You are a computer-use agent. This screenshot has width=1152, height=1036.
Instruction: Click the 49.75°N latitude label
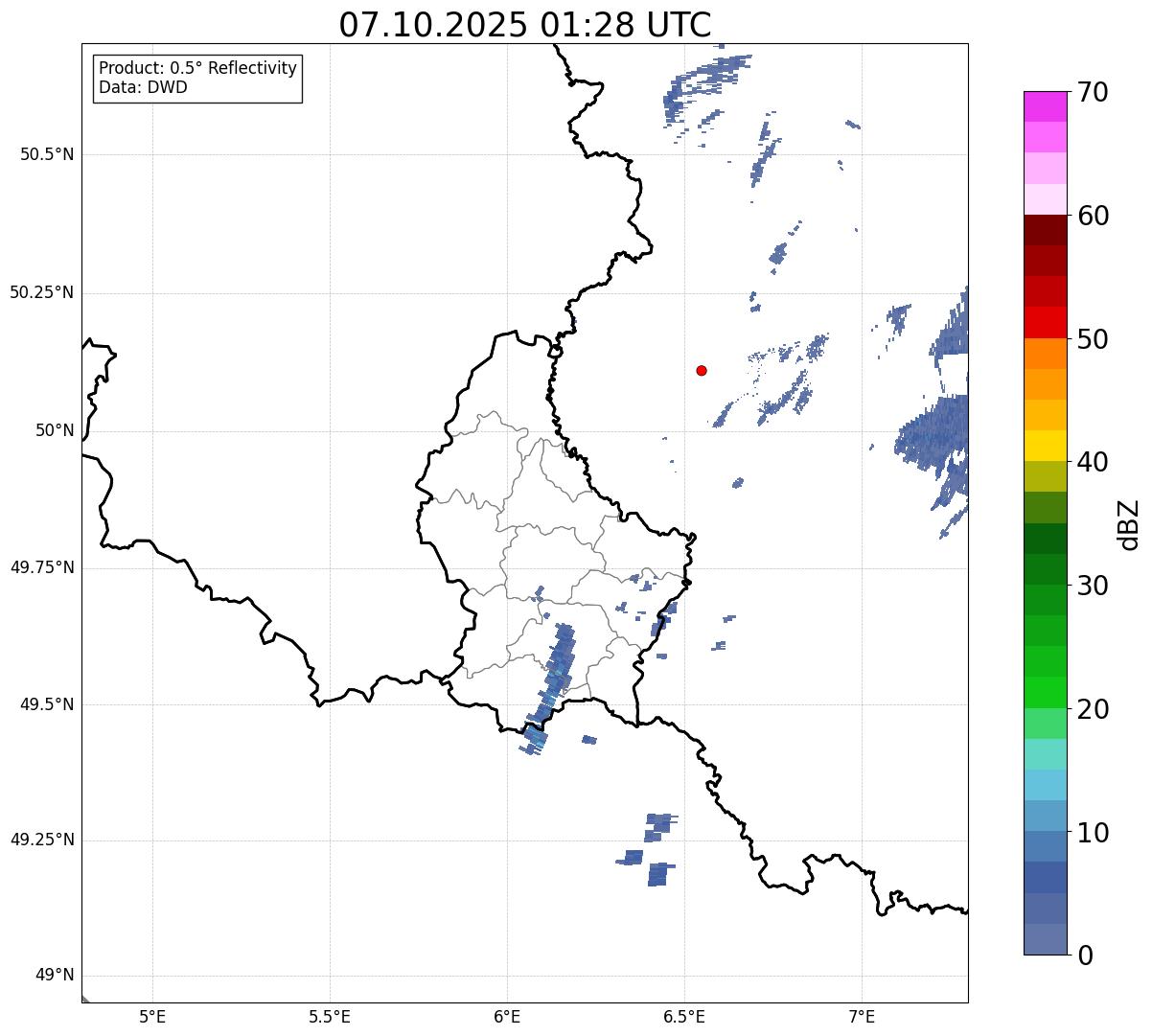42,567
